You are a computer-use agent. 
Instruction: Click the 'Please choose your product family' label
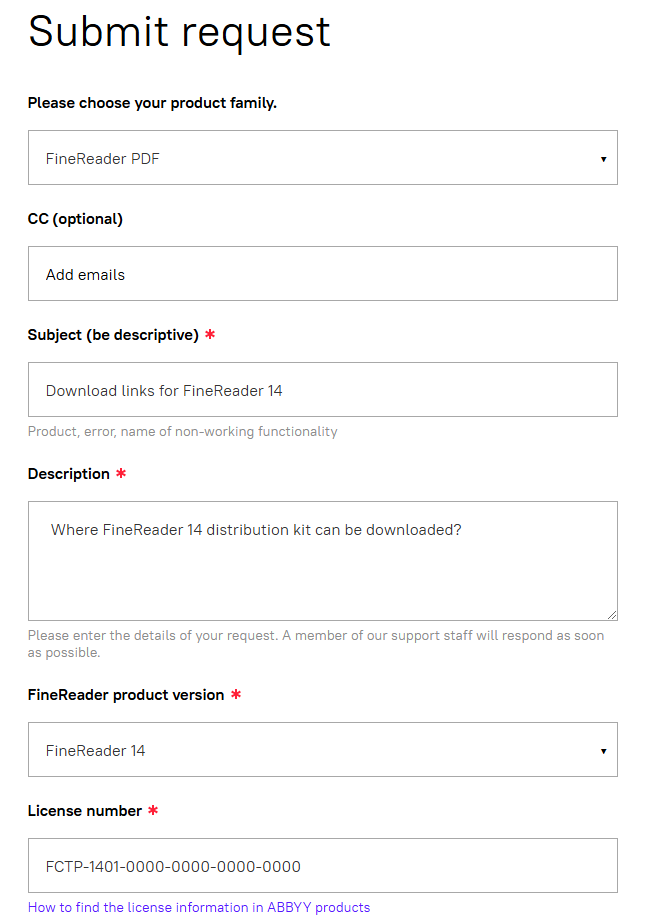(152, 103)
